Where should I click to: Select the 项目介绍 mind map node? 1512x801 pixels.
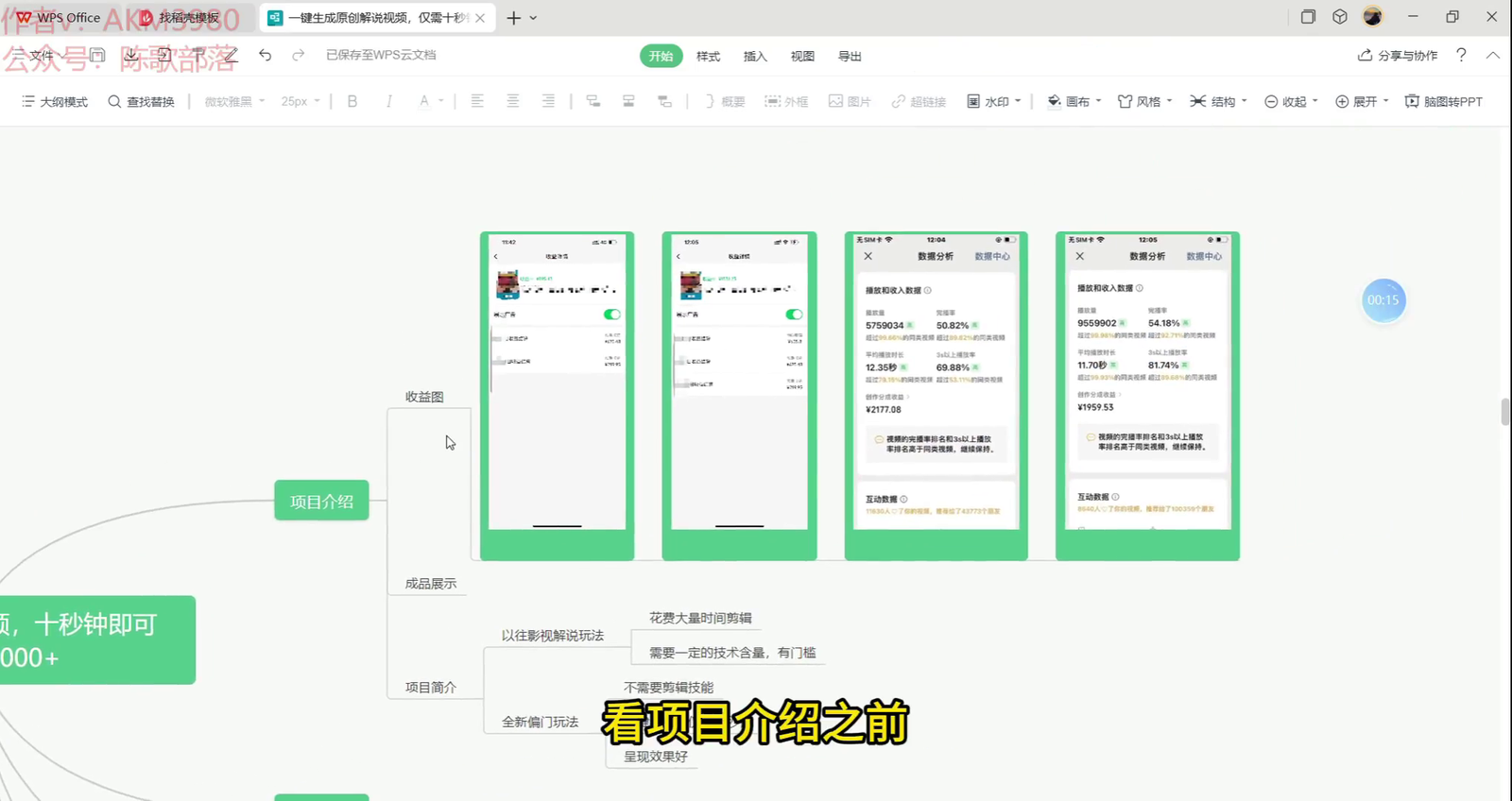click(x=321, y=501)
